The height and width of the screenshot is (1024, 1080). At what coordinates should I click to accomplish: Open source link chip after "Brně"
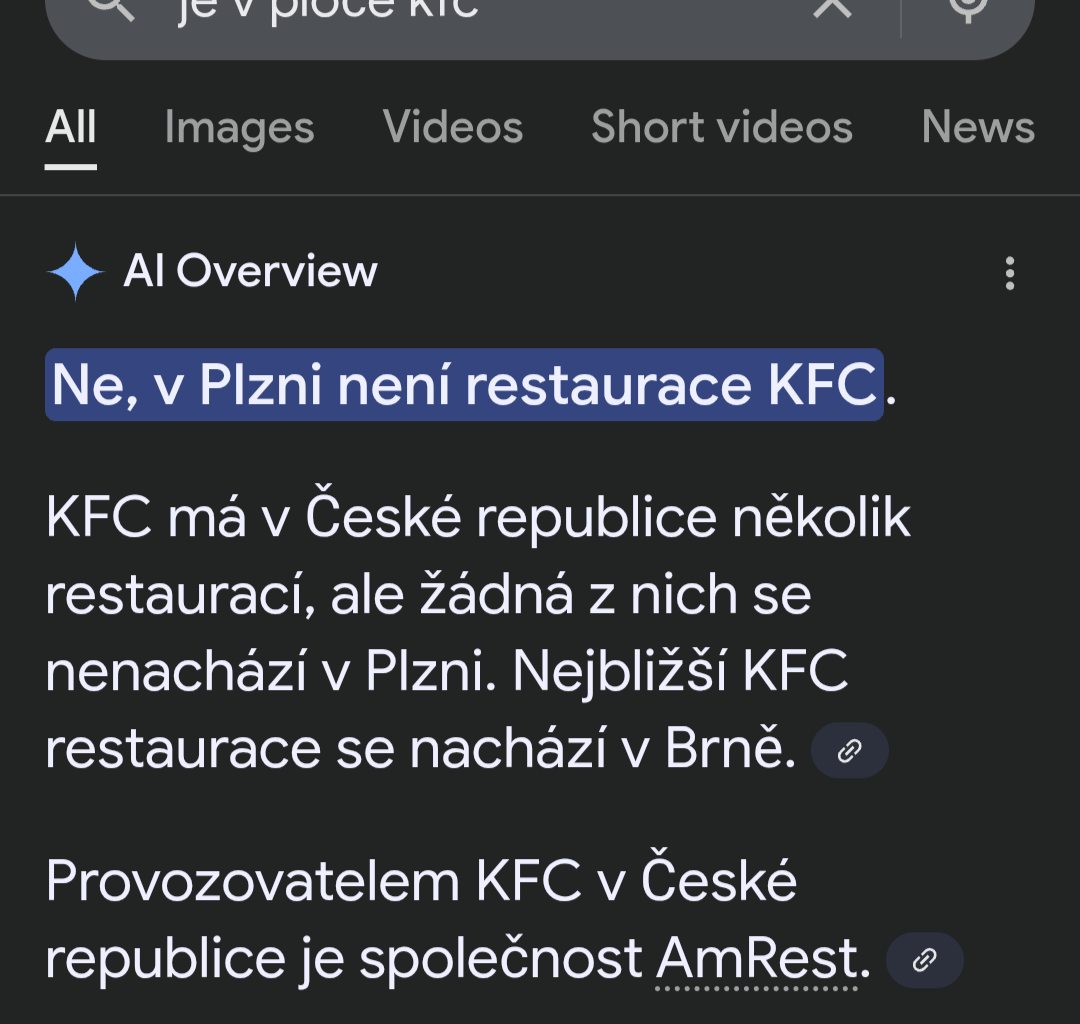coord(849,751)
